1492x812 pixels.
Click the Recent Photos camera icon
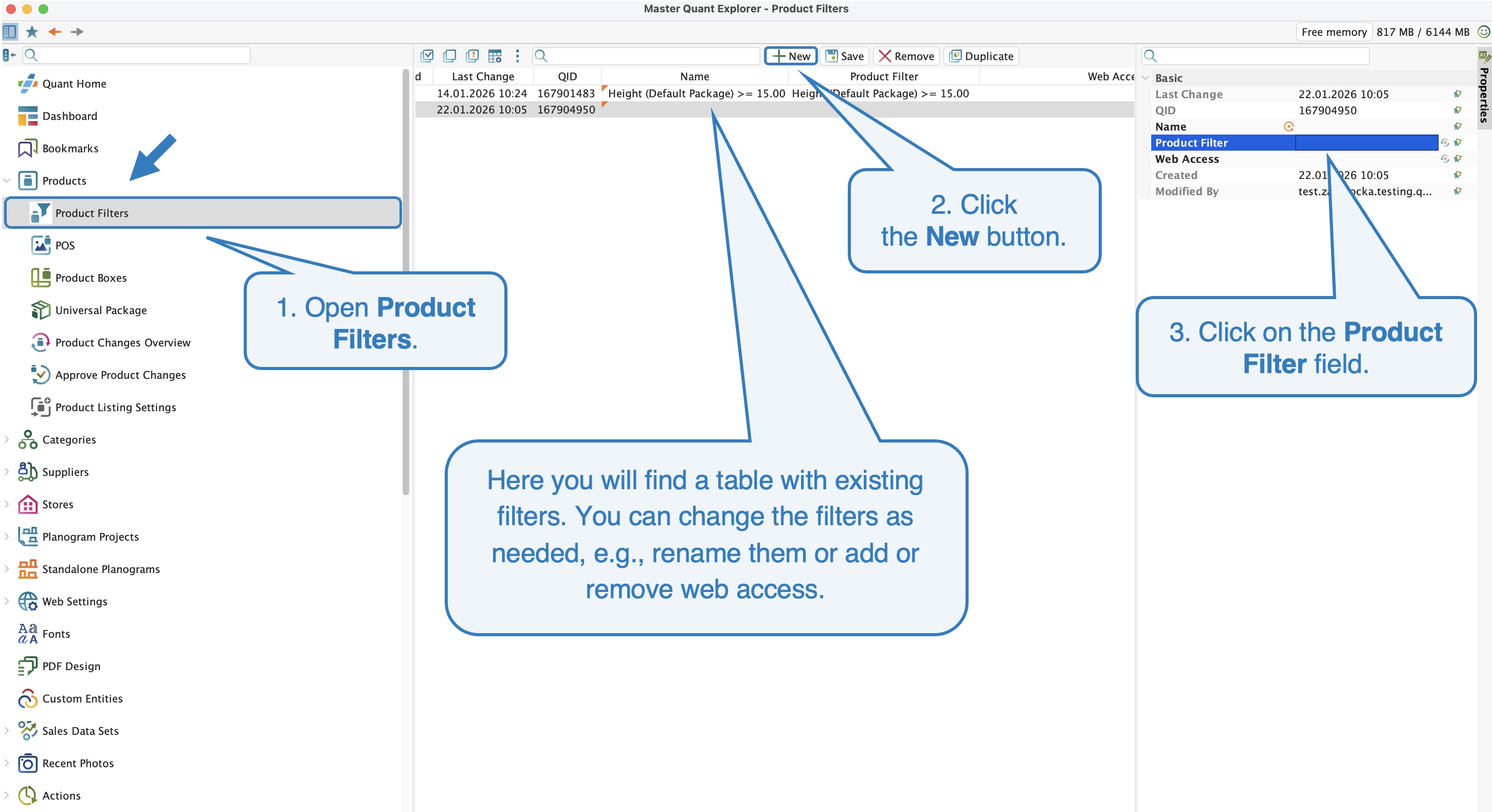pos(27,763)
